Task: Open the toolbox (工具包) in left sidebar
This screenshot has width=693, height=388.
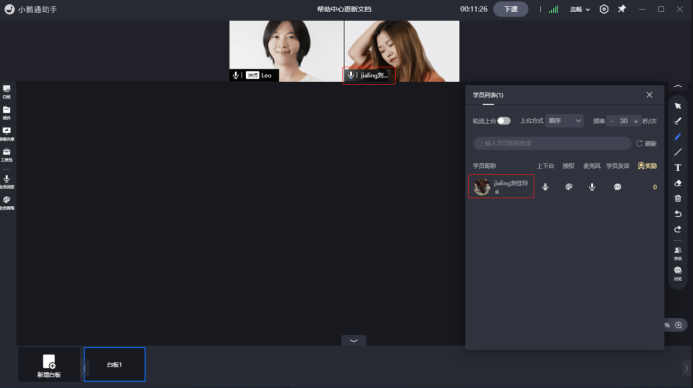Action: tap(7, 155)
